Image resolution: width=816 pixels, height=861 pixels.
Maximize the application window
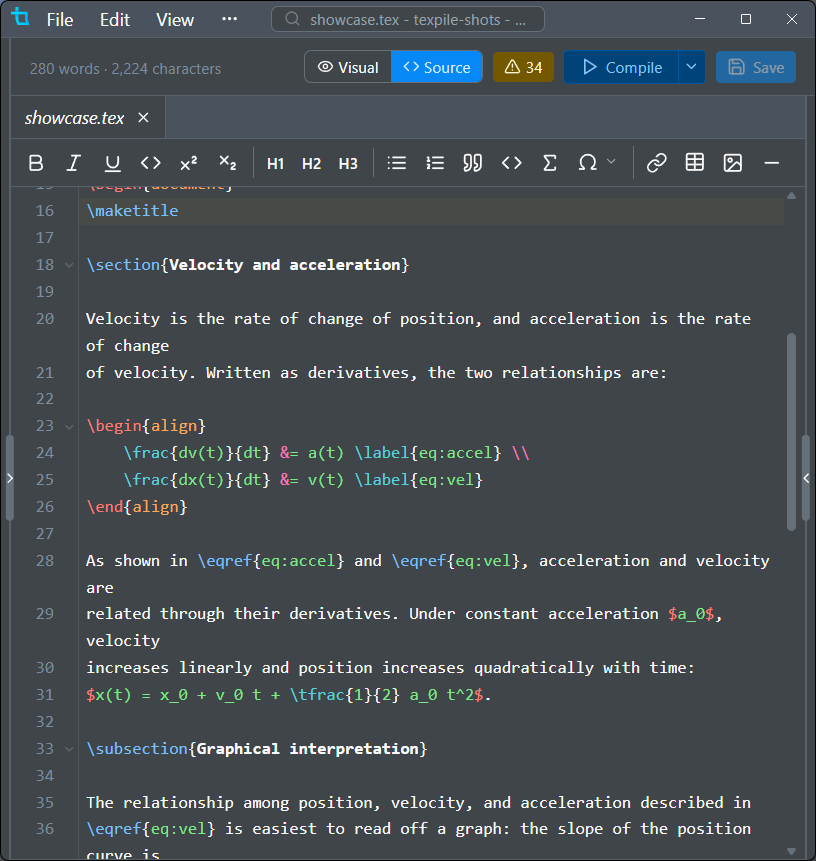click(746, 19)
